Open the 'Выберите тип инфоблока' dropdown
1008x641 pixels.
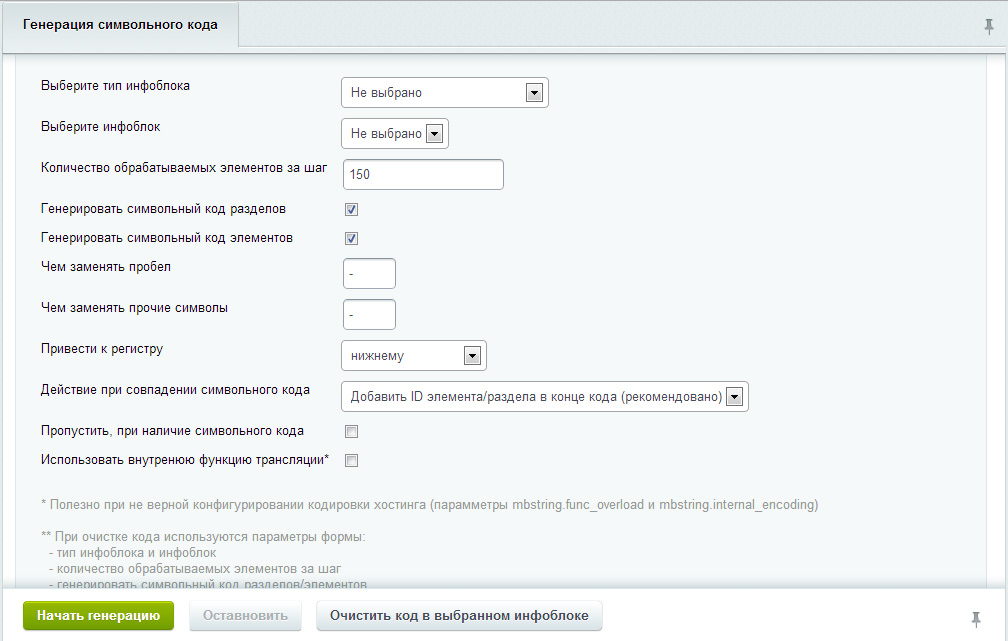(445, 93)
